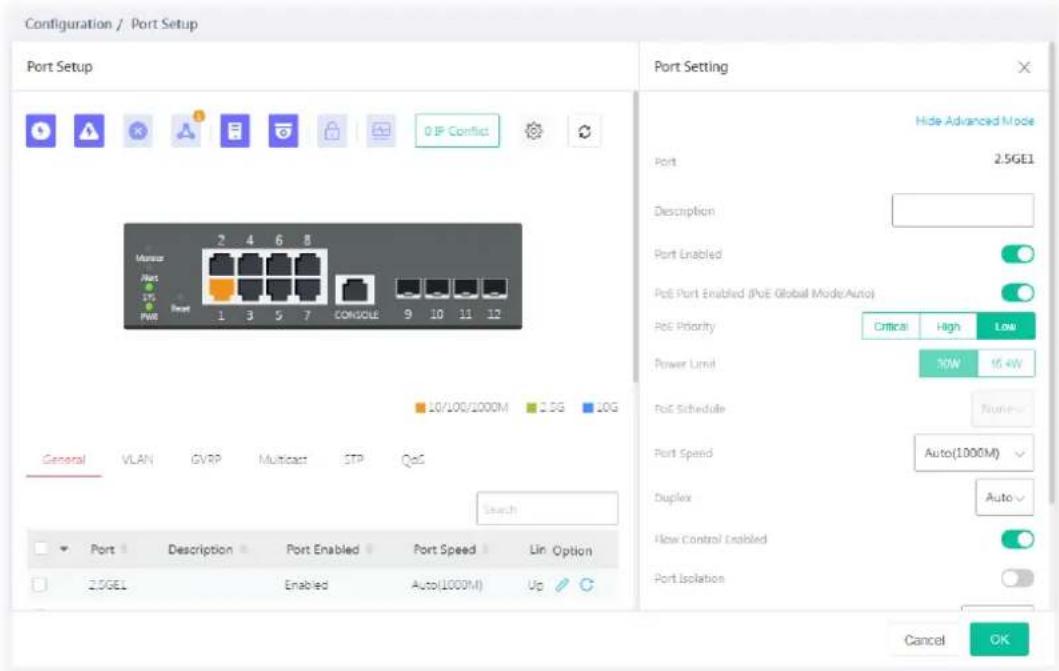This screenshot has width=1059, height=671.
Task: Click the pencil edit icon for 2.5GE1
Action: click(562, 585)
